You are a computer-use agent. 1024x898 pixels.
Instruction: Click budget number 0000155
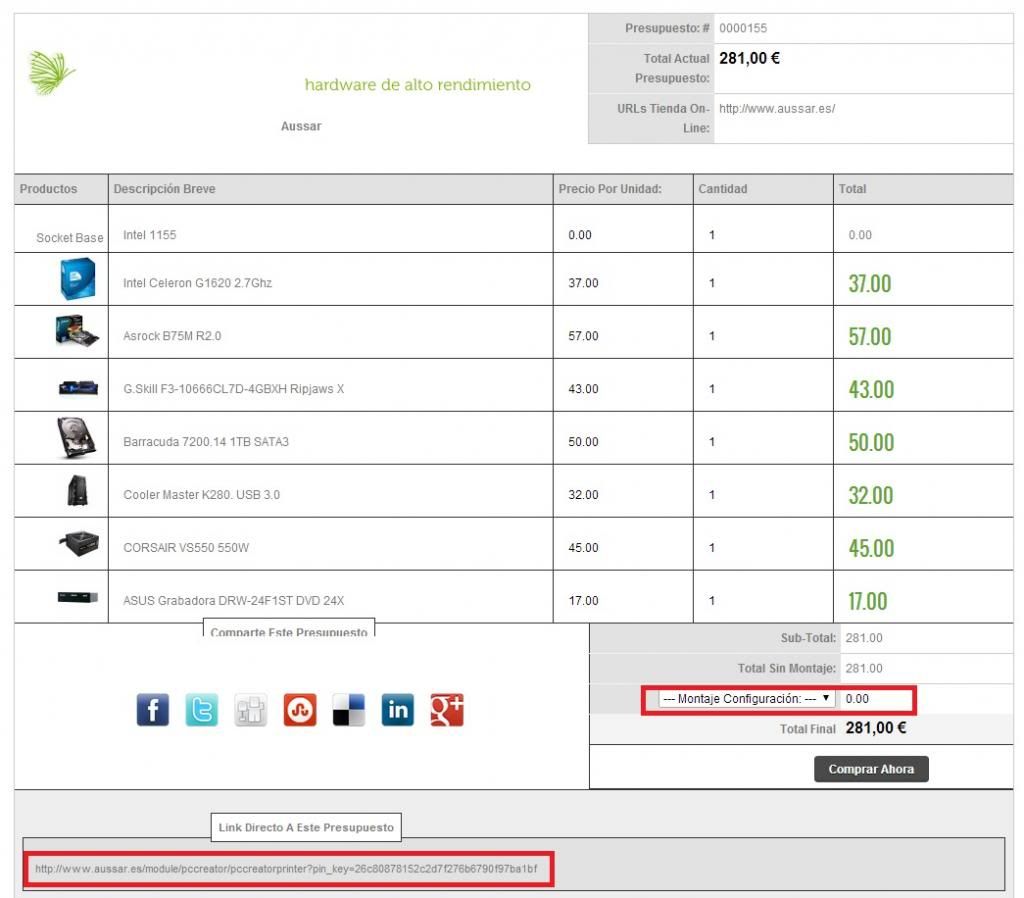tap(743, 28)
